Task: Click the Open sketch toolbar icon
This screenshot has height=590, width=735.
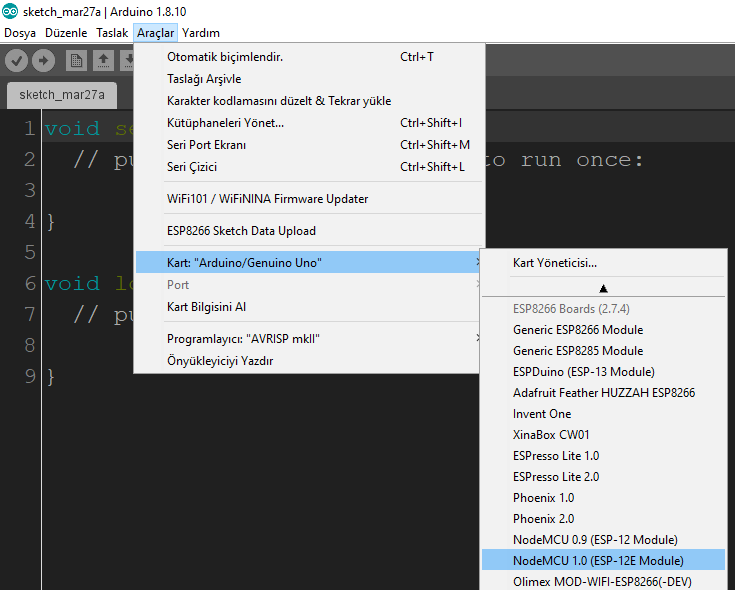Action: click(103, 61)
